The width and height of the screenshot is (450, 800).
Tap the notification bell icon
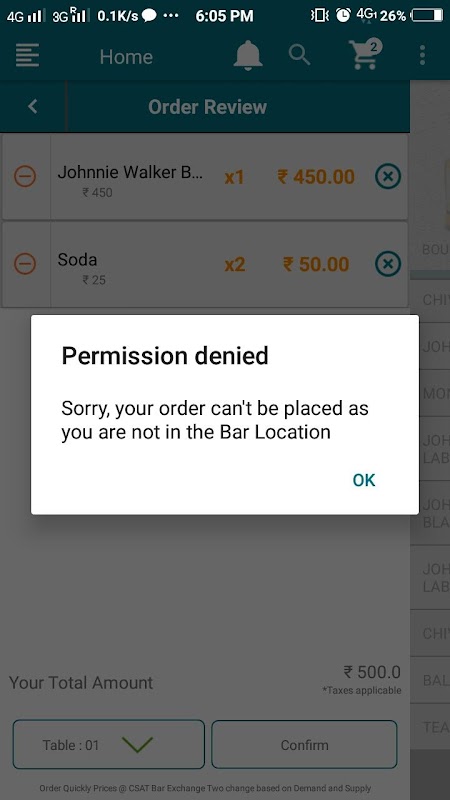[x=248, y=54]
